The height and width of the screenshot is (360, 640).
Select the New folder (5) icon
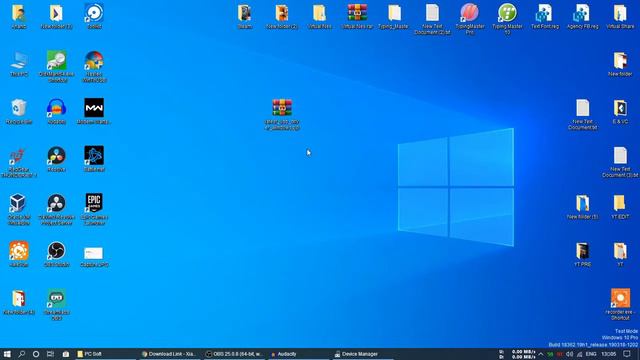tap(582, 207)
